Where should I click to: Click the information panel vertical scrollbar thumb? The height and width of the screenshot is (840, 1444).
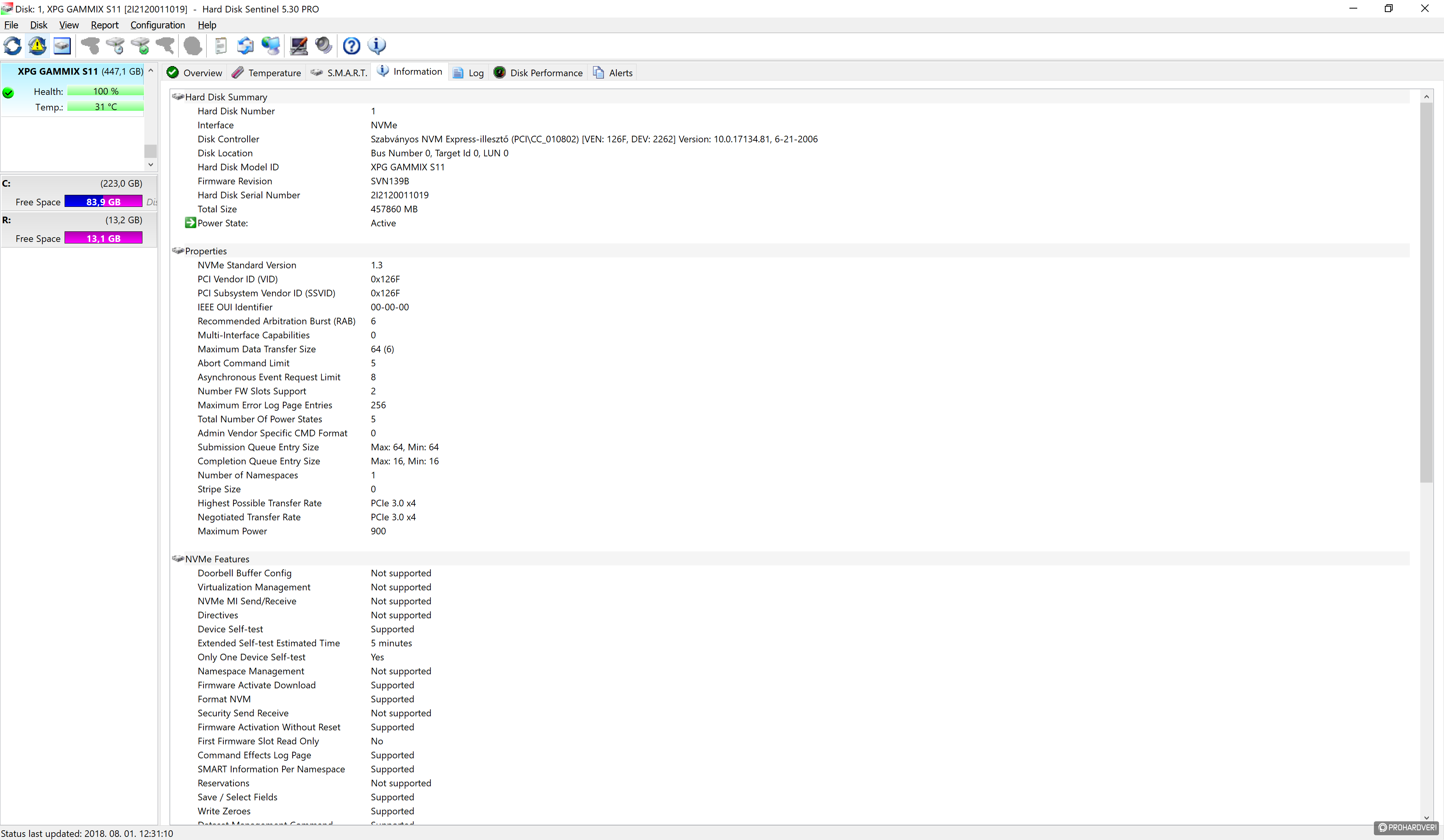pos(1426,292)
